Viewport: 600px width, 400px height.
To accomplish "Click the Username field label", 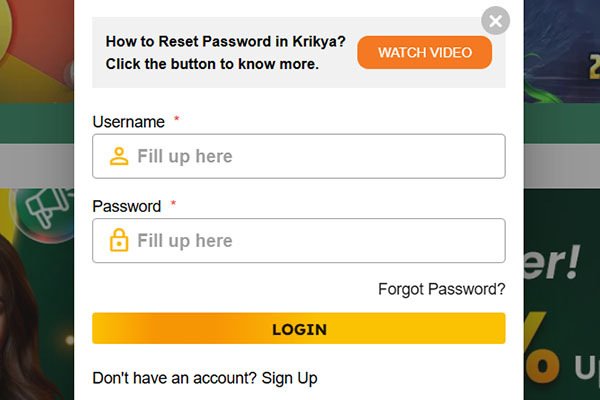I will coord(128,122).
